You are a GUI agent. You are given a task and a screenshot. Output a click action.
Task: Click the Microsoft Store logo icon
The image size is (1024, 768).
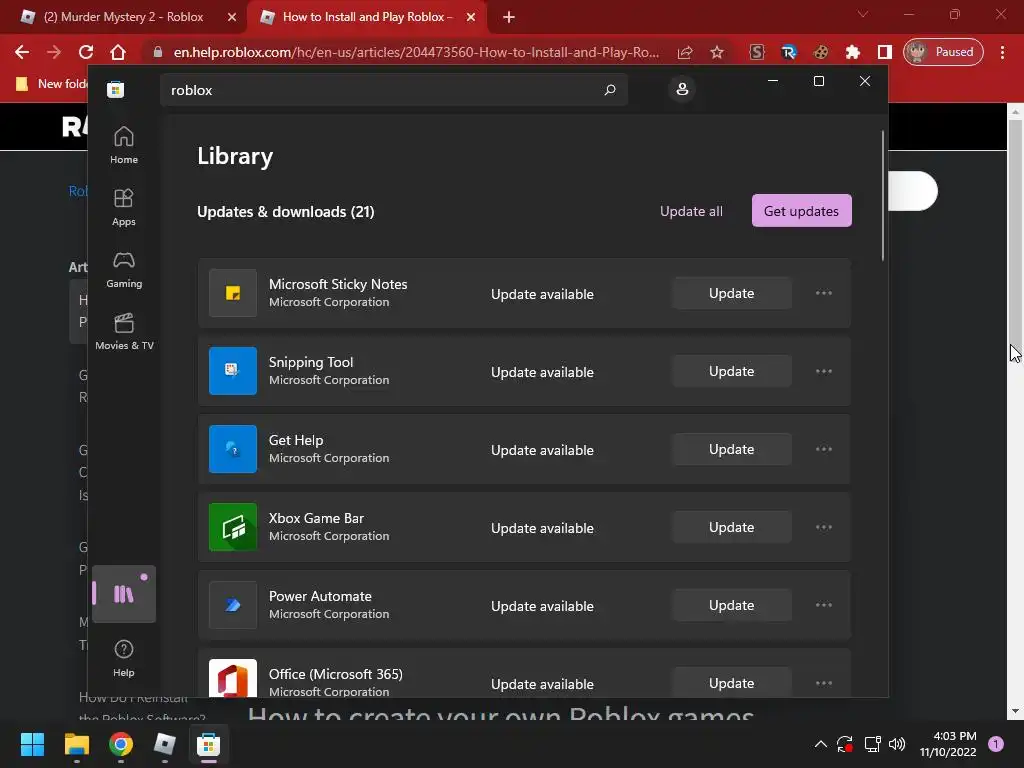[x=116, y=89]
